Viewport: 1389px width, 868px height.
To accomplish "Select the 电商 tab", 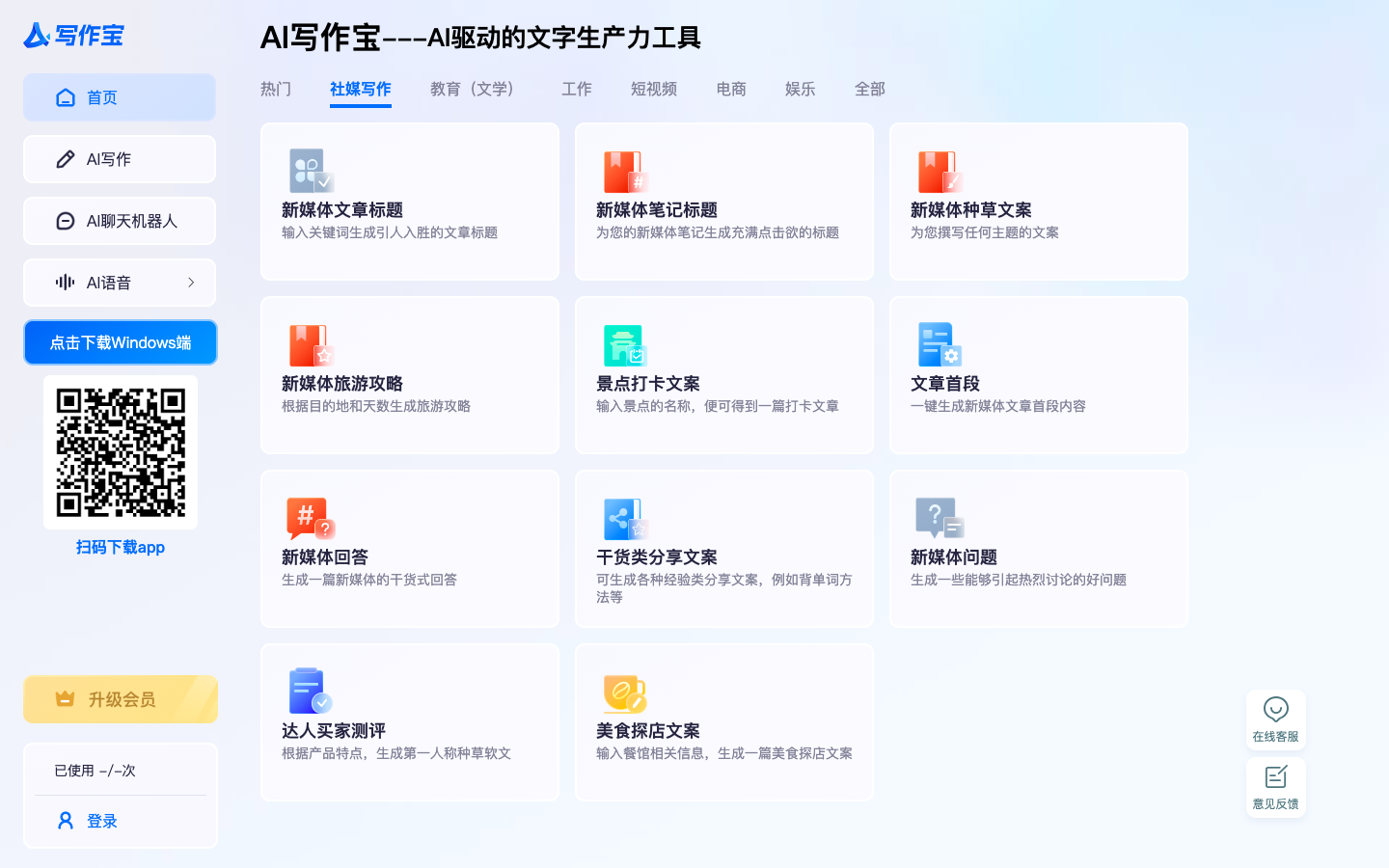I will tap(731, 89).
